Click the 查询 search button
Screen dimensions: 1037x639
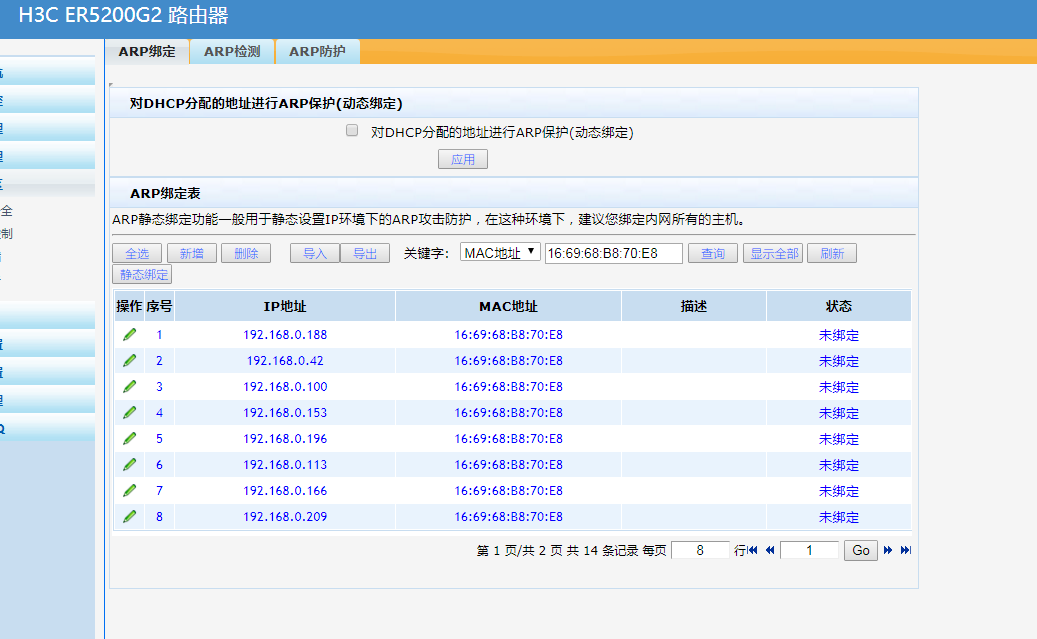tap(713, 254)
